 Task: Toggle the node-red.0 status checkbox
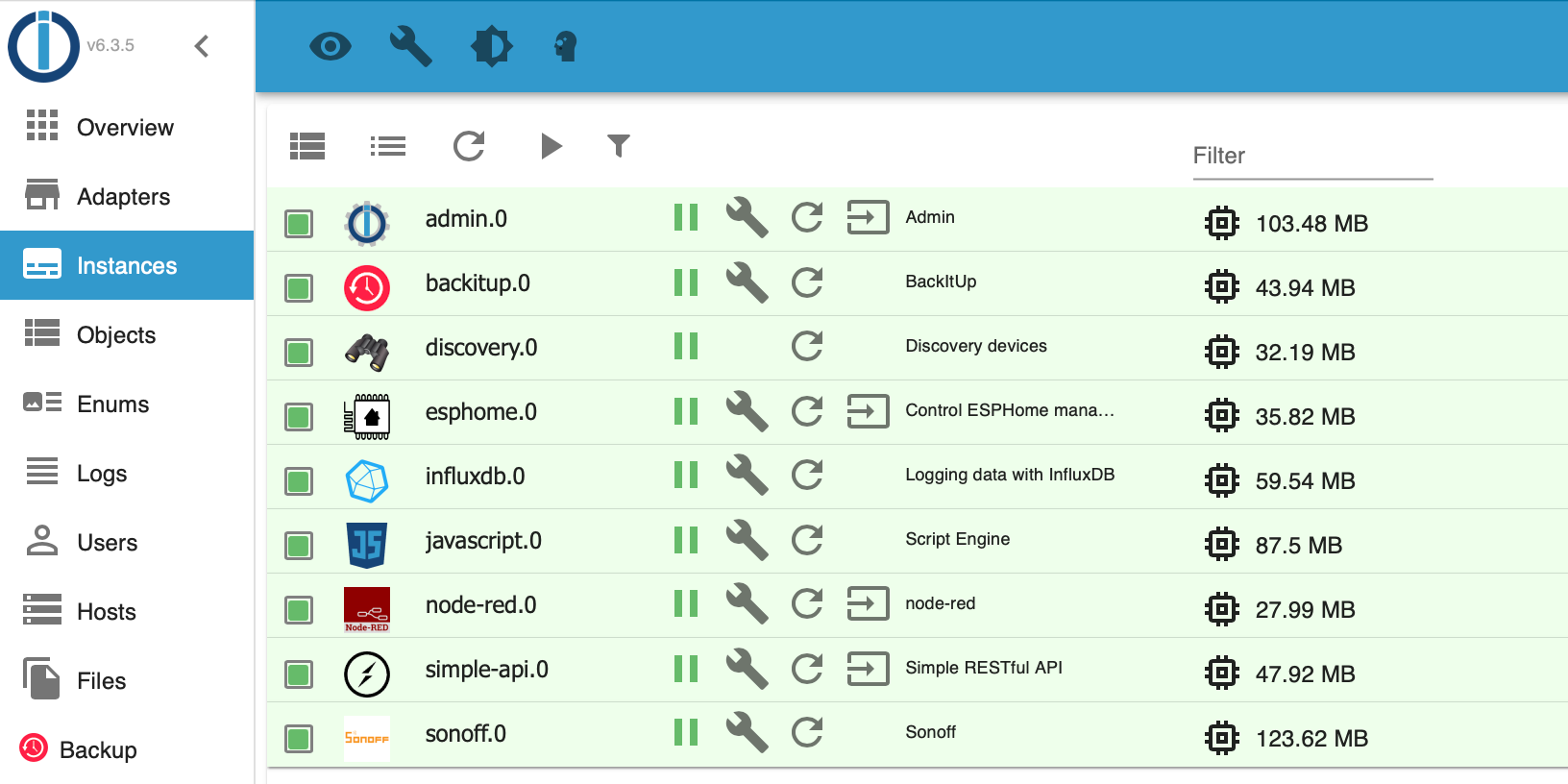click(299, 610)
